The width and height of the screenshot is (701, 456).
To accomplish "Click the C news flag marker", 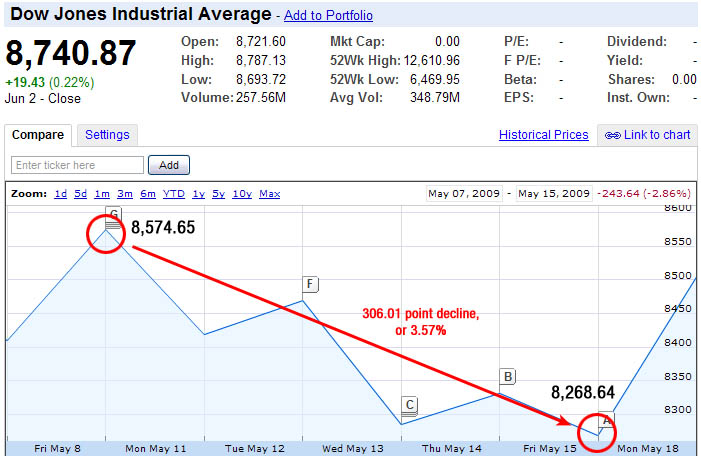I will [409, 405].
